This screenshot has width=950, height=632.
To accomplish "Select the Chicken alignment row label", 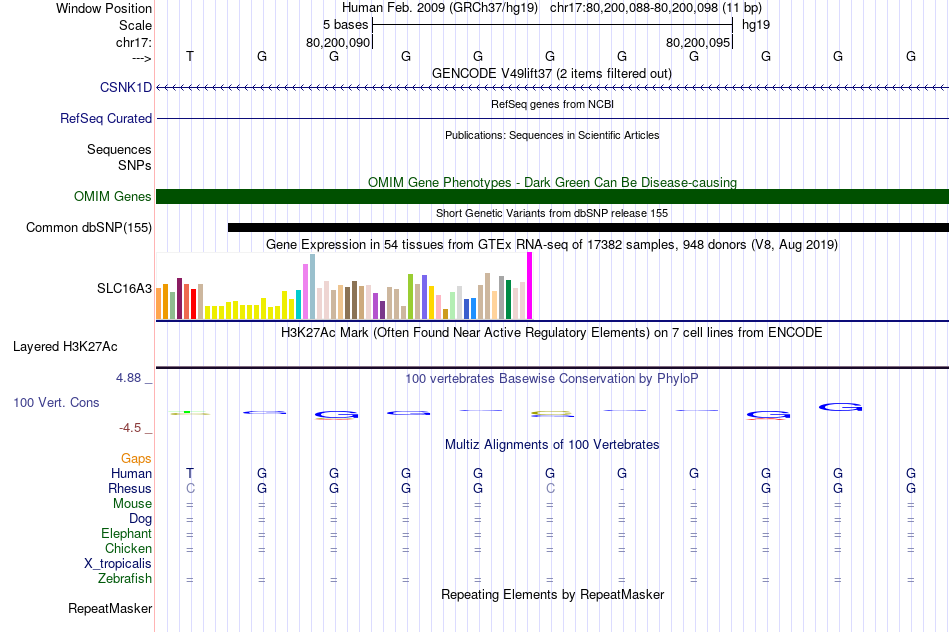I will click(128, 548).
